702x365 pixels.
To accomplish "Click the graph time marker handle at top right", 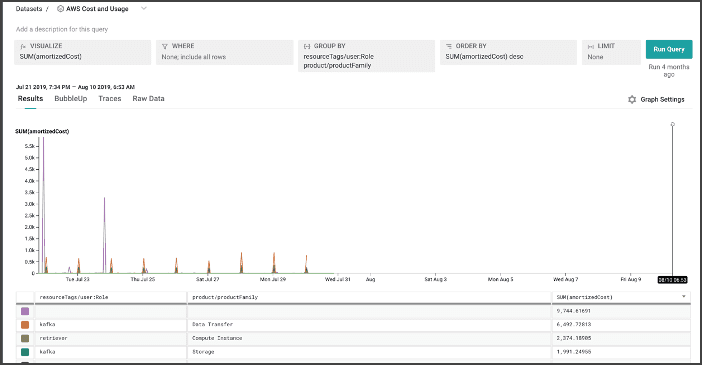I will click(x=672, y=124).
